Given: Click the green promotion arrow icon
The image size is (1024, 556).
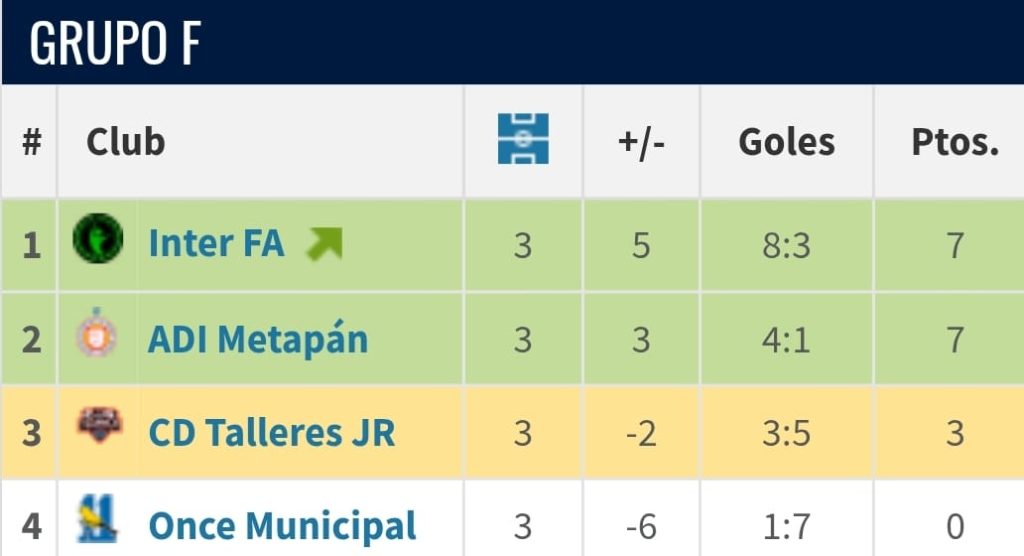Looking at the screenshot, I should click(x=324, y=243).
